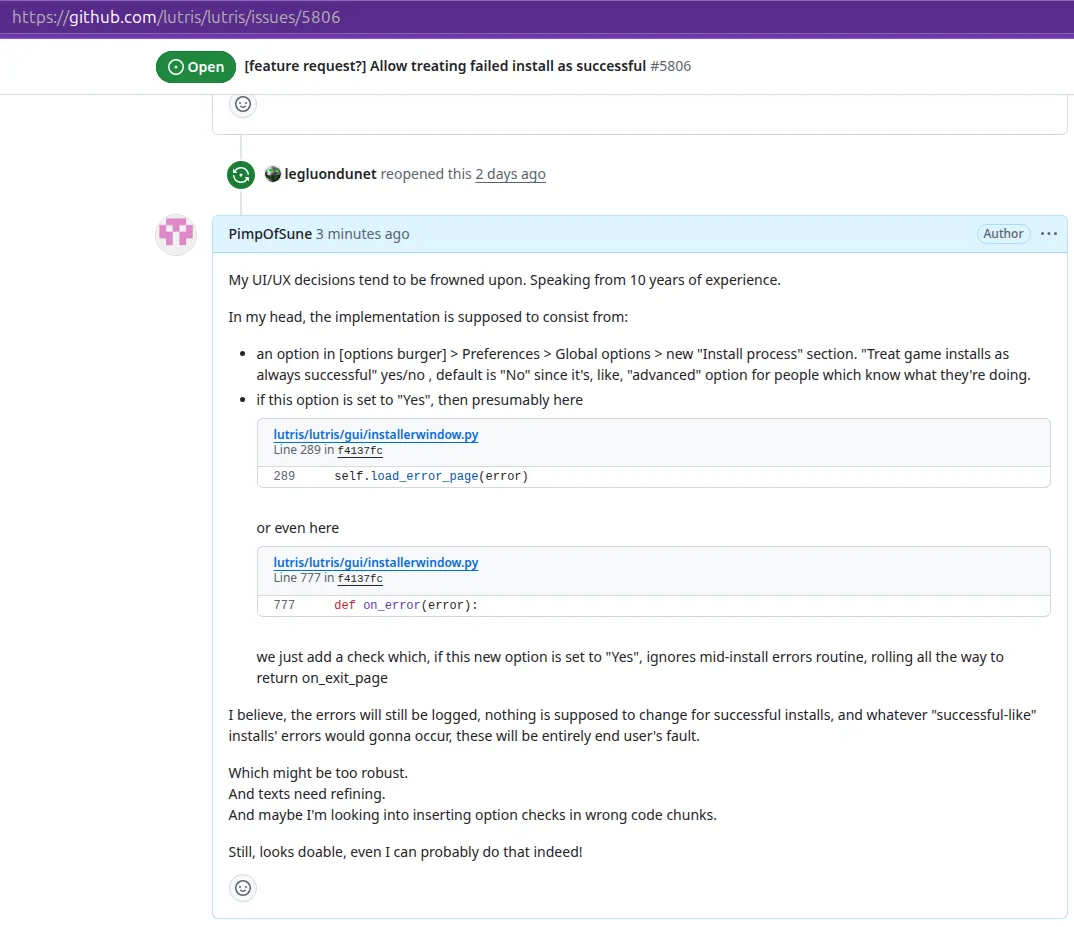The image size is (1074, 927).
Task: Click line number 289 in code snippet
Action: 284,476
